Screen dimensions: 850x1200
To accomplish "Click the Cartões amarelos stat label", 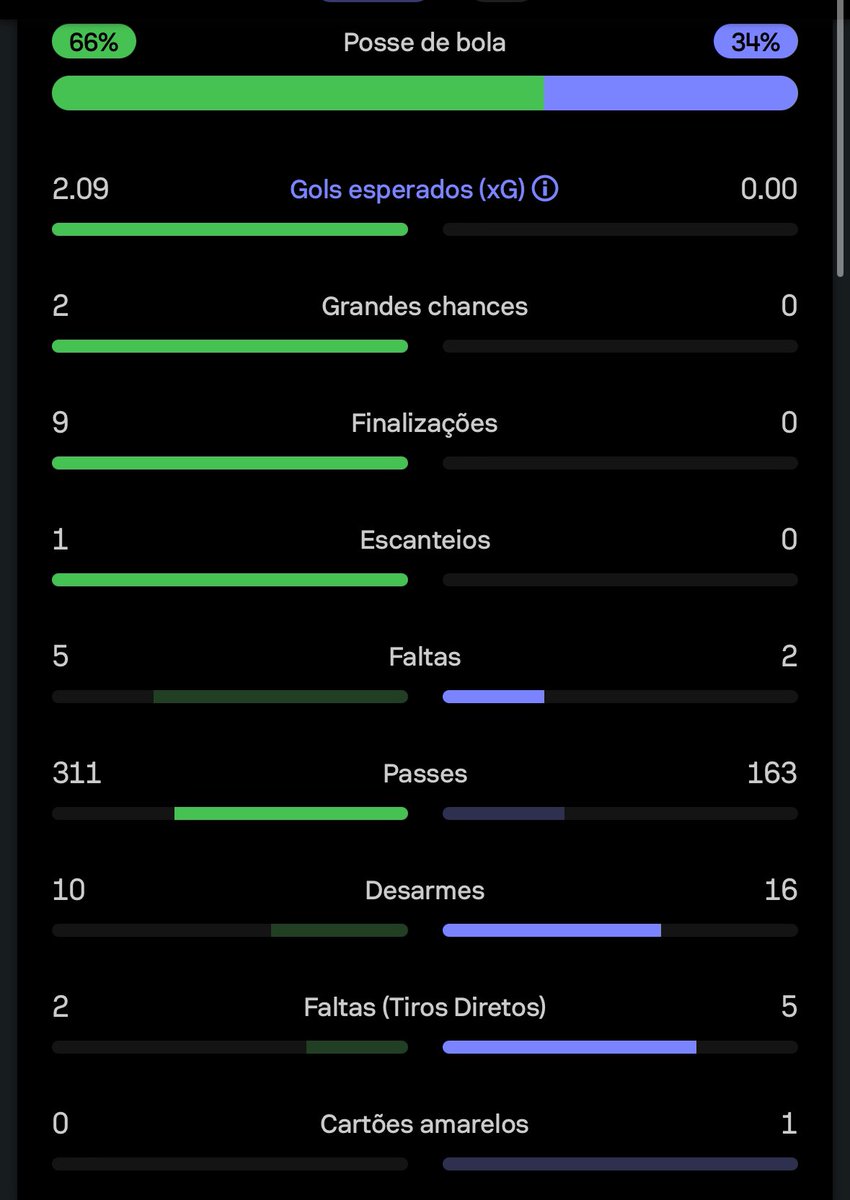I will (x=424, y=1124).
